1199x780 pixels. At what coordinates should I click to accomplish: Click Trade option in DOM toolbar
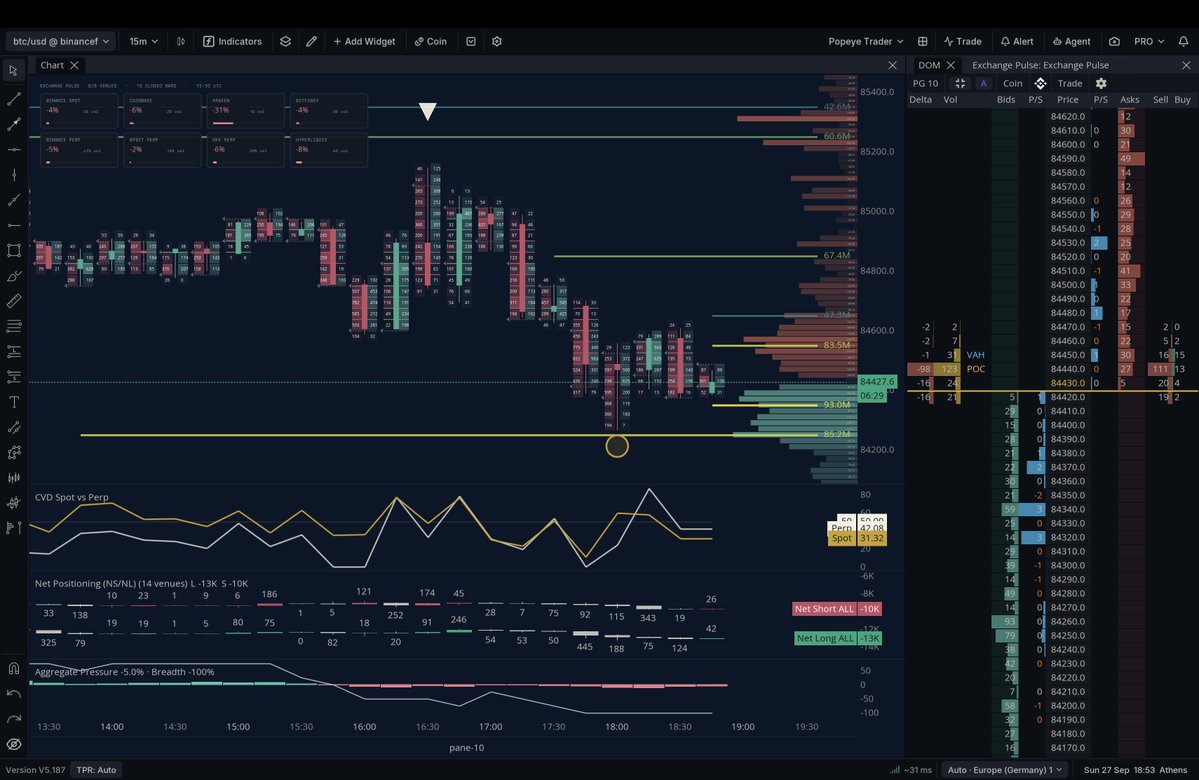1070,83
